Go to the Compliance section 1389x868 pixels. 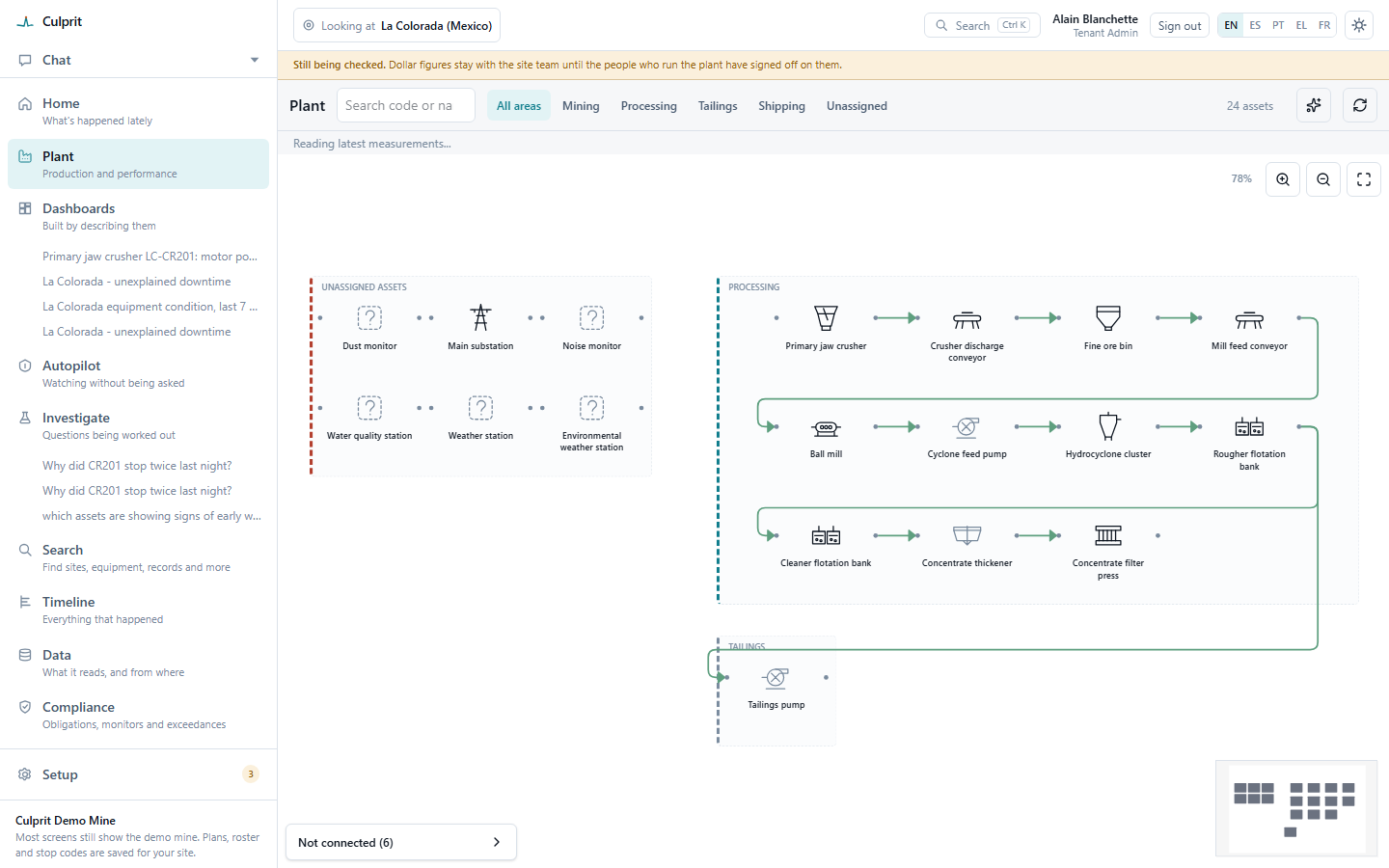coord(138,715)
